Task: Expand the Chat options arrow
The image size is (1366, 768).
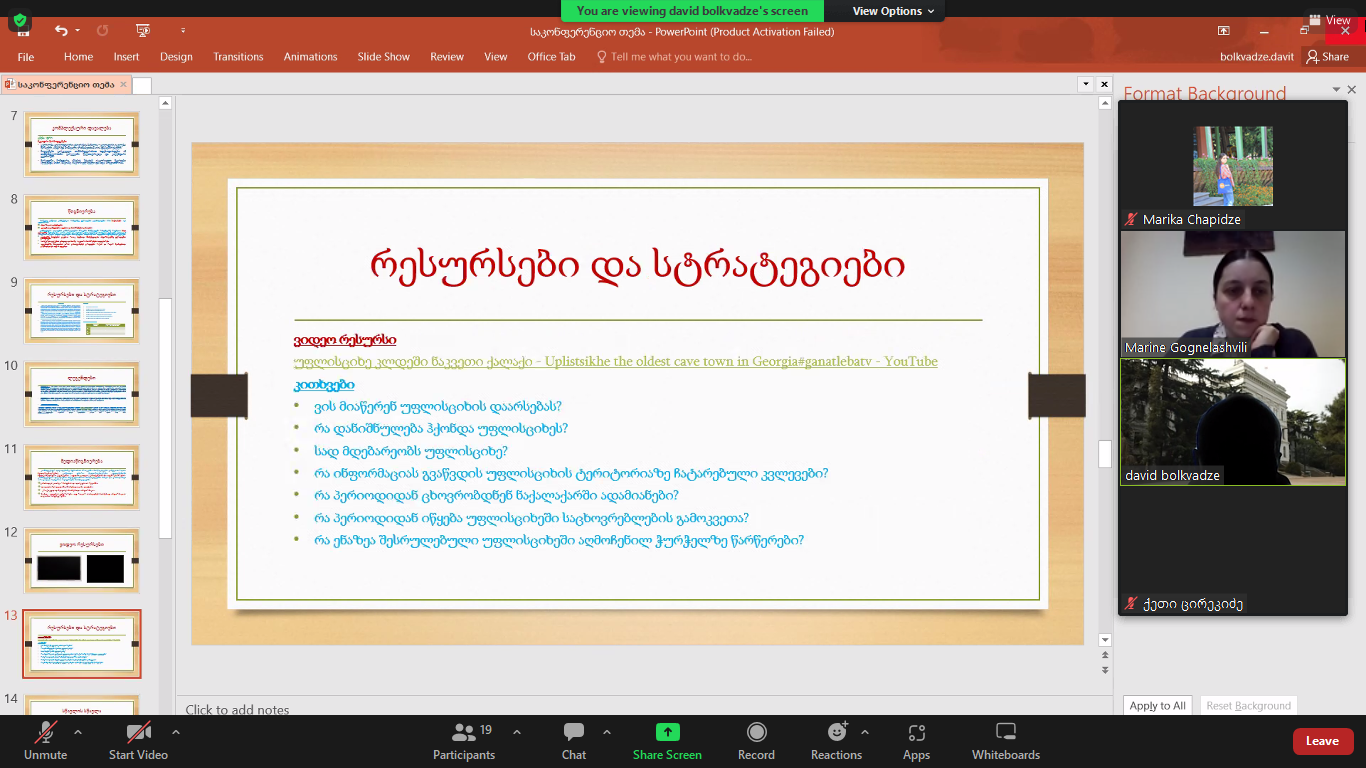Action: 607,731
